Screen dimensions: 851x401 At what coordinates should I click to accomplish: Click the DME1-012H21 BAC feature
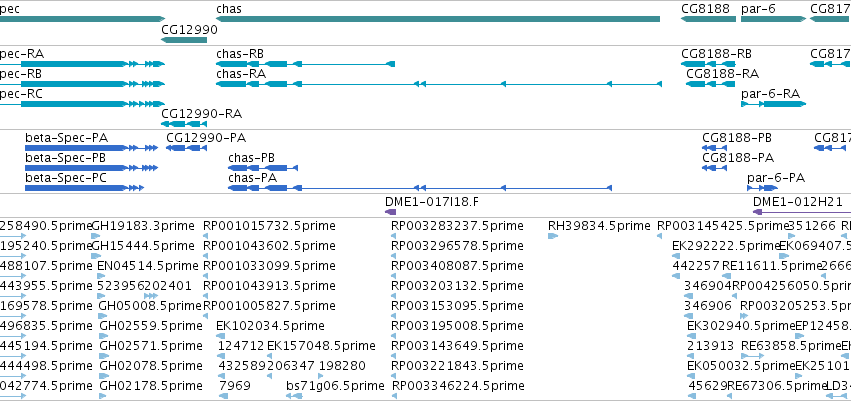[x=802, y=212]
